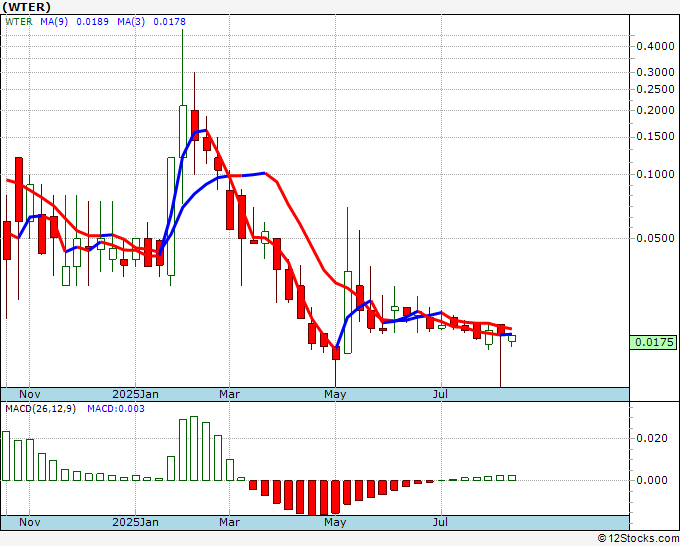Click the 0.2500 price axis label

click(655, 89)
